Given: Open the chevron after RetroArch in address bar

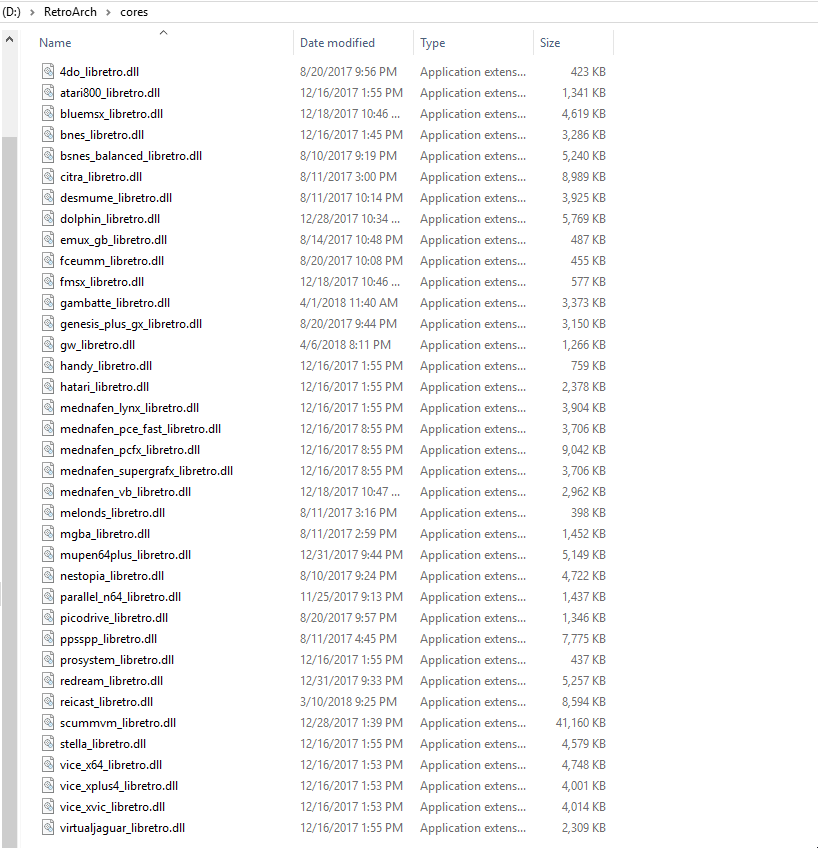Looking at the screenshot, I should (108, 12).
